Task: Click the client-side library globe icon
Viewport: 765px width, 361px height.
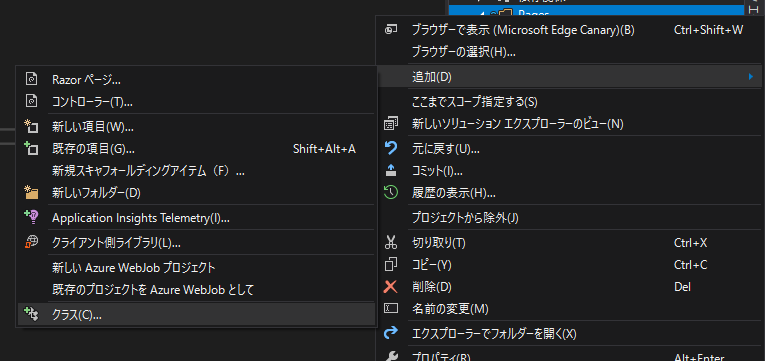Action: 31,242
